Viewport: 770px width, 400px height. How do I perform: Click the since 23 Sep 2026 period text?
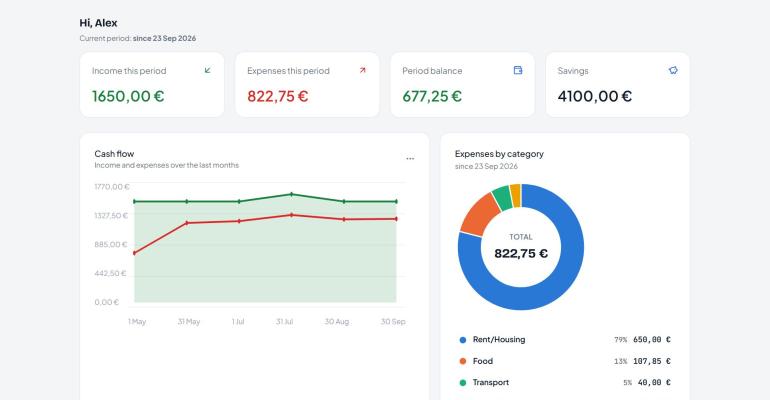[x=164, y=38]
